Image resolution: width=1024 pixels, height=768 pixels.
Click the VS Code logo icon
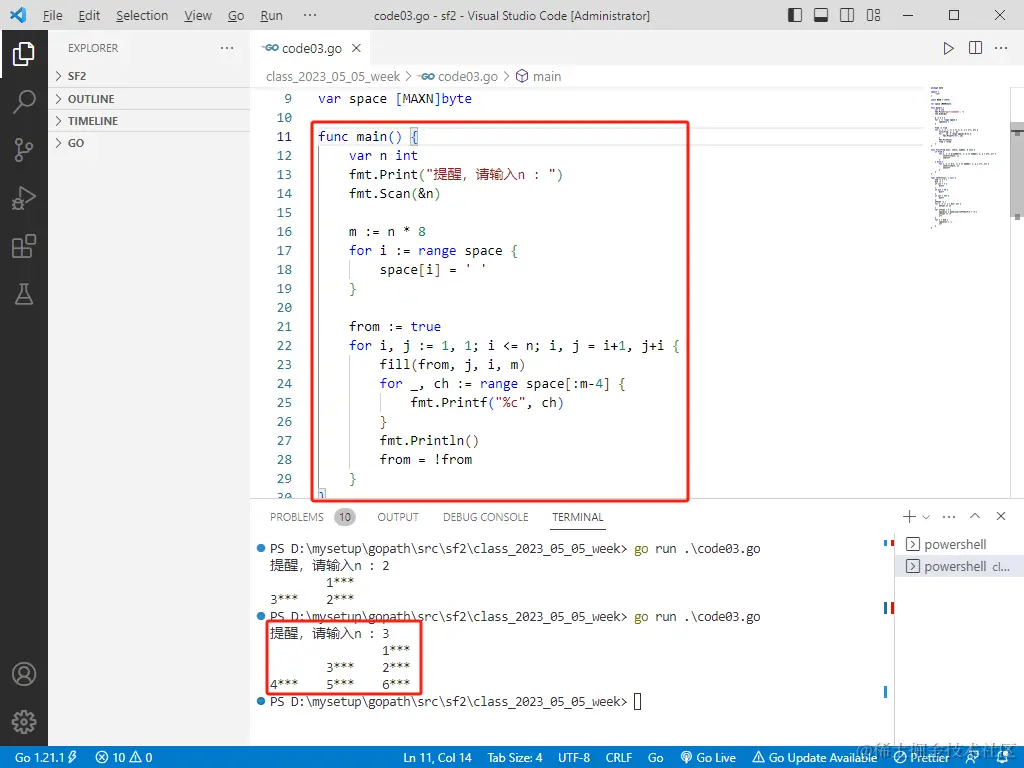18,15
